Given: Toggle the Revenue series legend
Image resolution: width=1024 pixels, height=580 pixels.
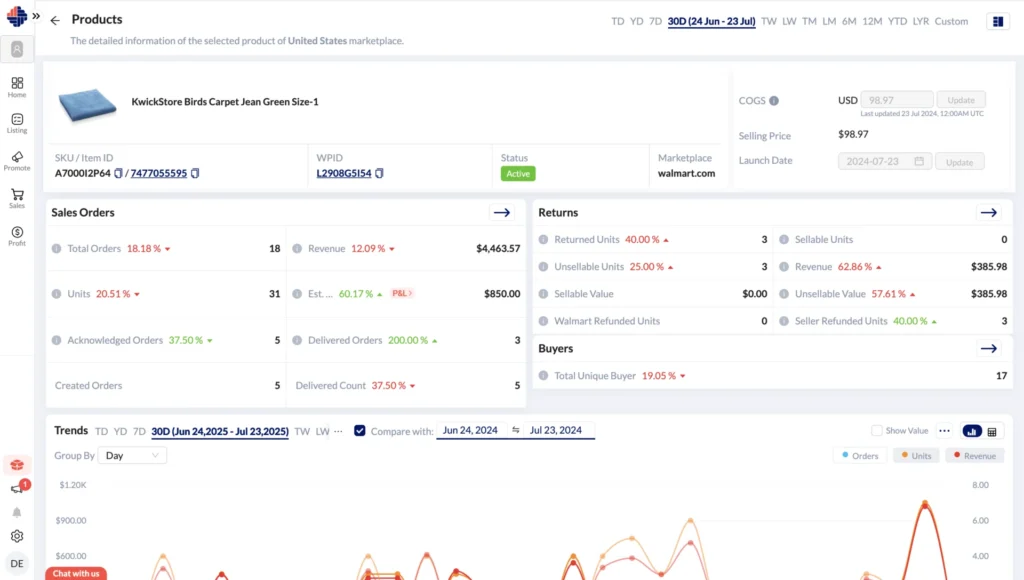Looking at the screenshot, I should pos(975,455).
